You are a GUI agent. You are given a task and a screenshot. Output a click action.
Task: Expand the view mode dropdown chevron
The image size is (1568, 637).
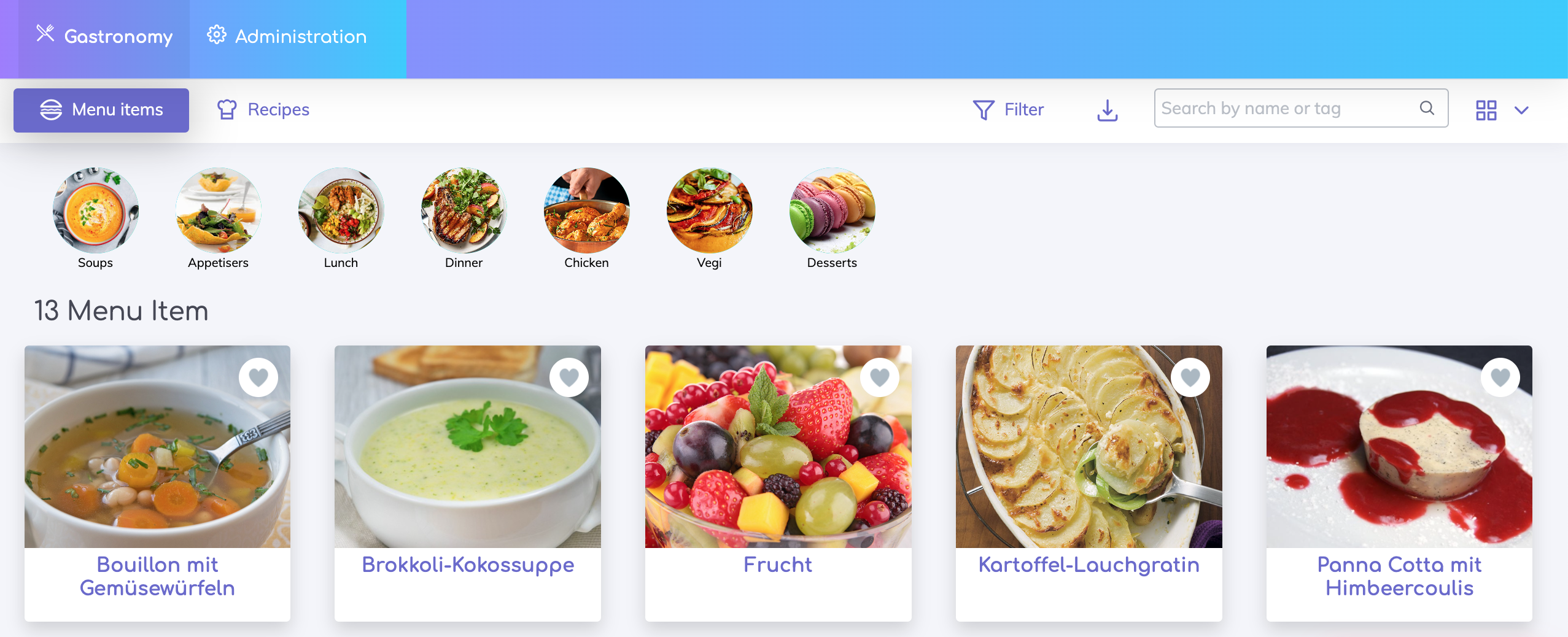(1521, 110)
